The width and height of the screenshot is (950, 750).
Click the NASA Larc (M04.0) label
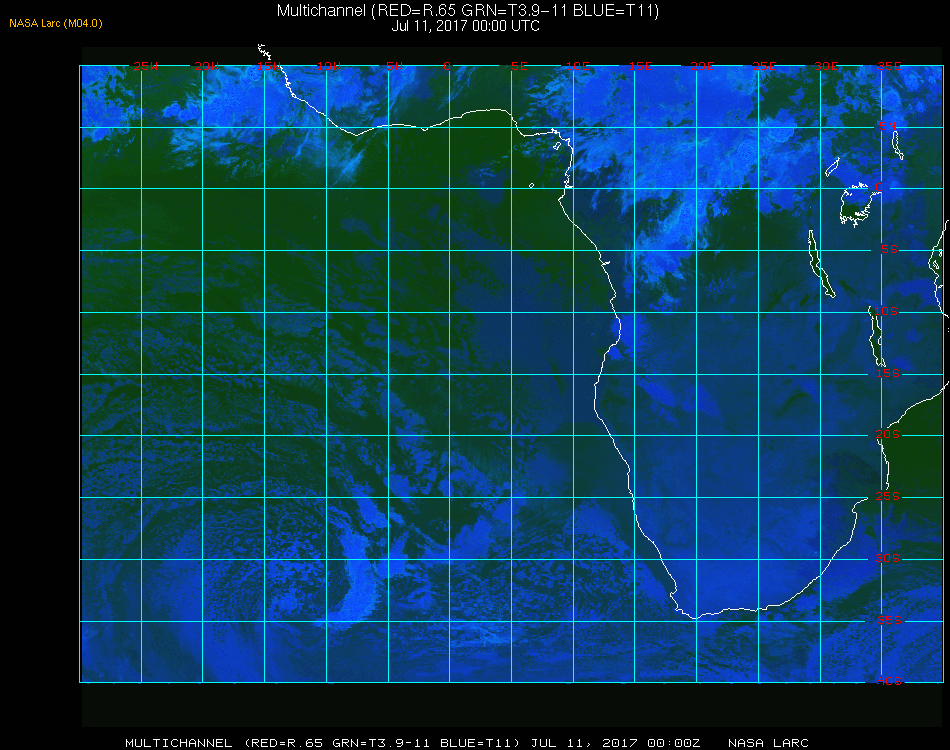point(56,24)
